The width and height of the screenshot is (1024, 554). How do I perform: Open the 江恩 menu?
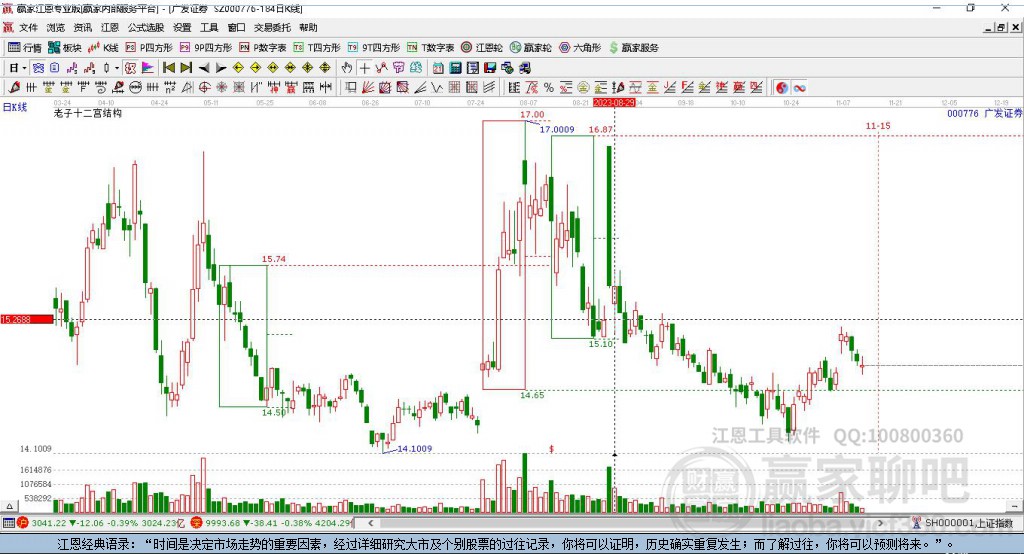[x=110, y=27]
